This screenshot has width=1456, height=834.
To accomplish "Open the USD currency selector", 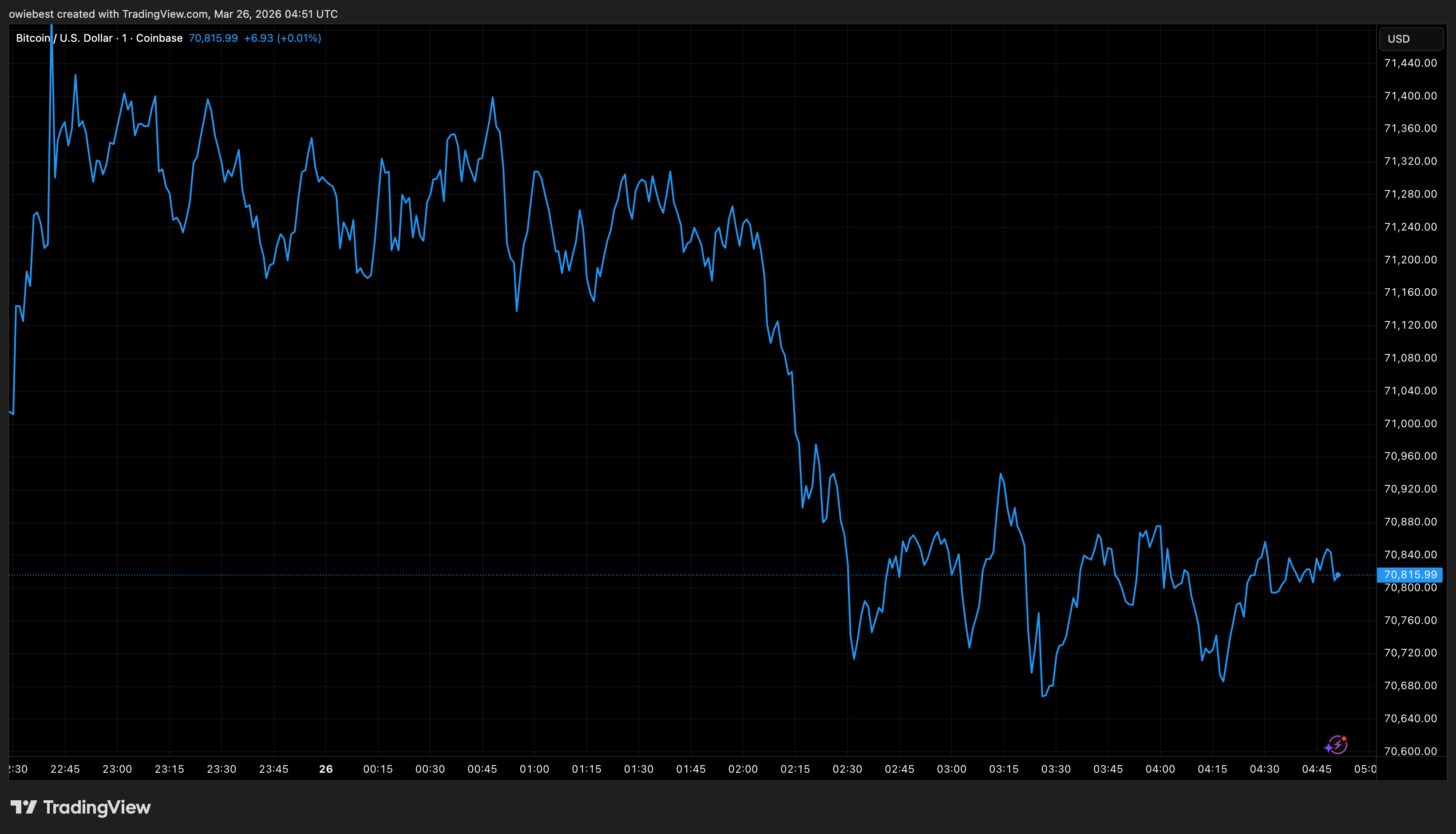I will (1410, 39).
